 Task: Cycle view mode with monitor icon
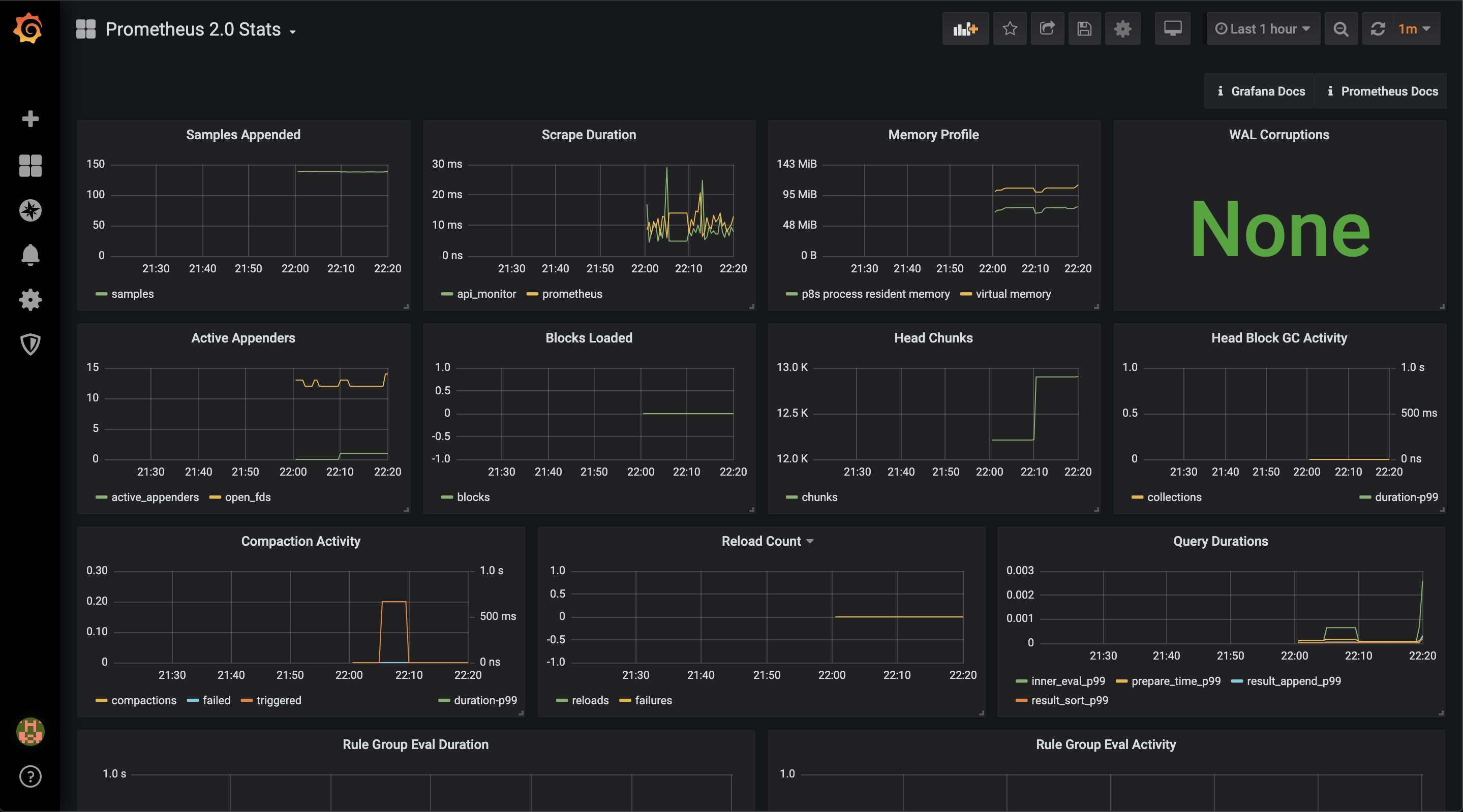point(1173,28)
